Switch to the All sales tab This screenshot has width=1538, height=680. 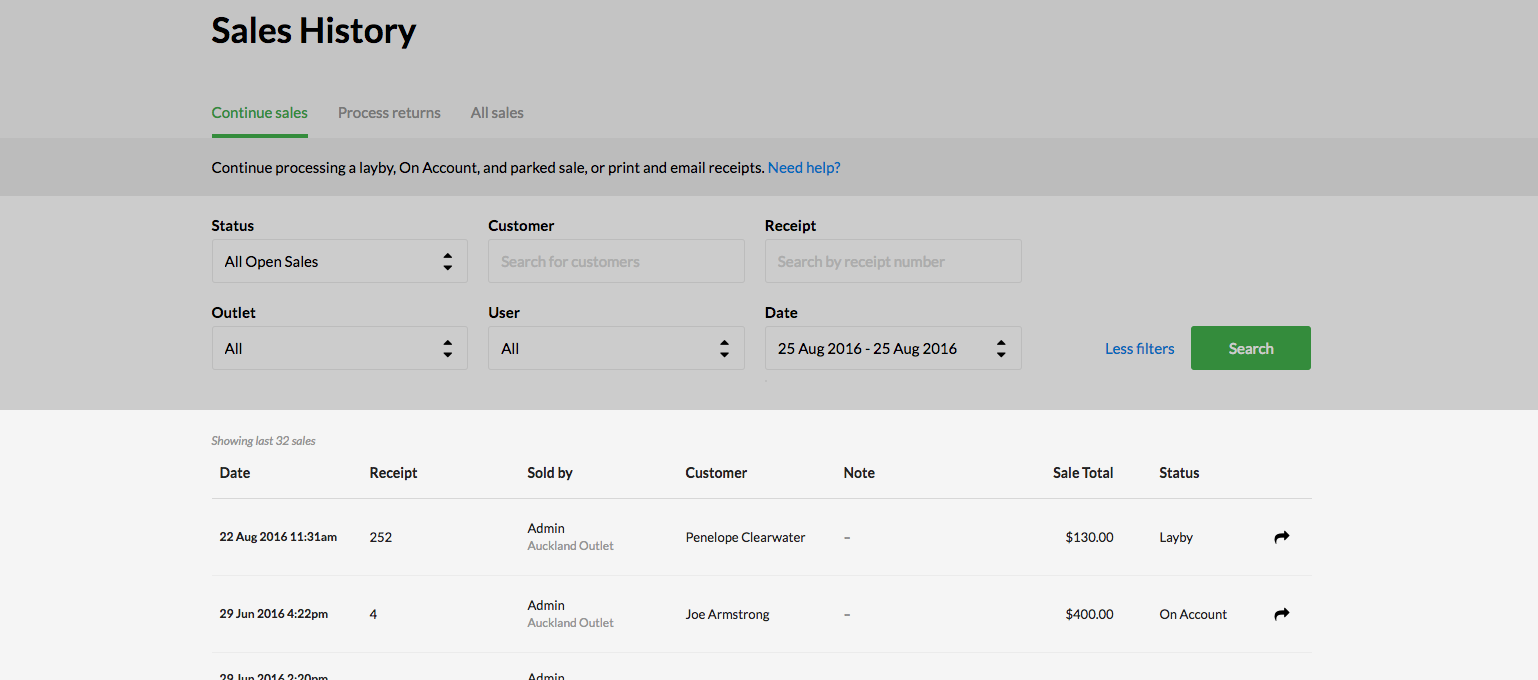tap(497, 113)
